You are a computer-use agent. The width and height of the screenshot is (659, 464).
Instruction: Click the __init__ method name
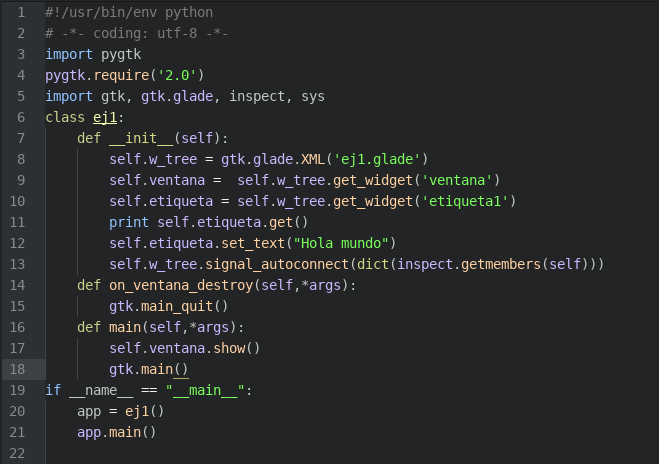(x=141, y=138)
